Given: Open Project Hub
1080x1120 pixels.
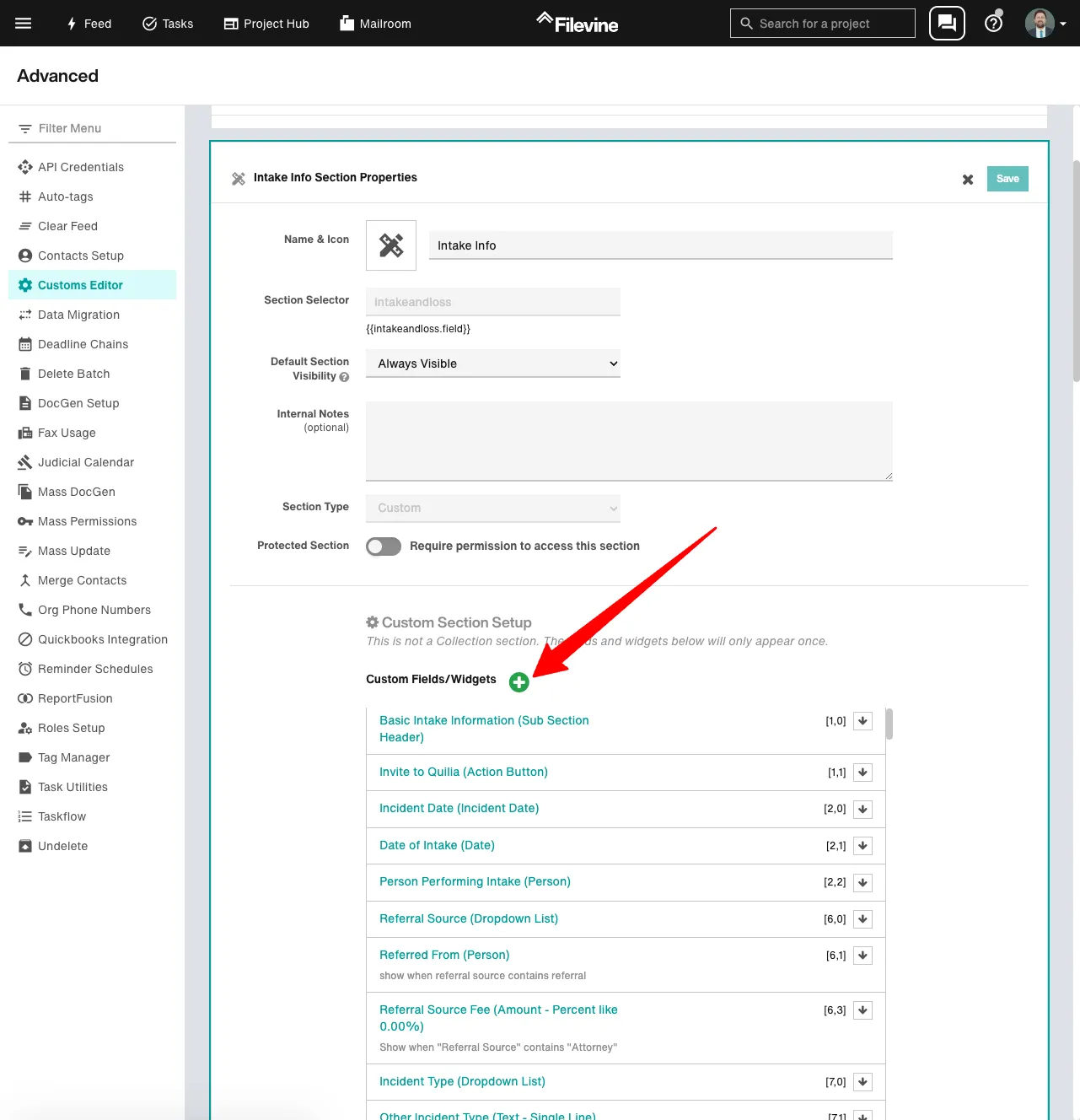Looking at the screenshot, I should coord(266,24).
